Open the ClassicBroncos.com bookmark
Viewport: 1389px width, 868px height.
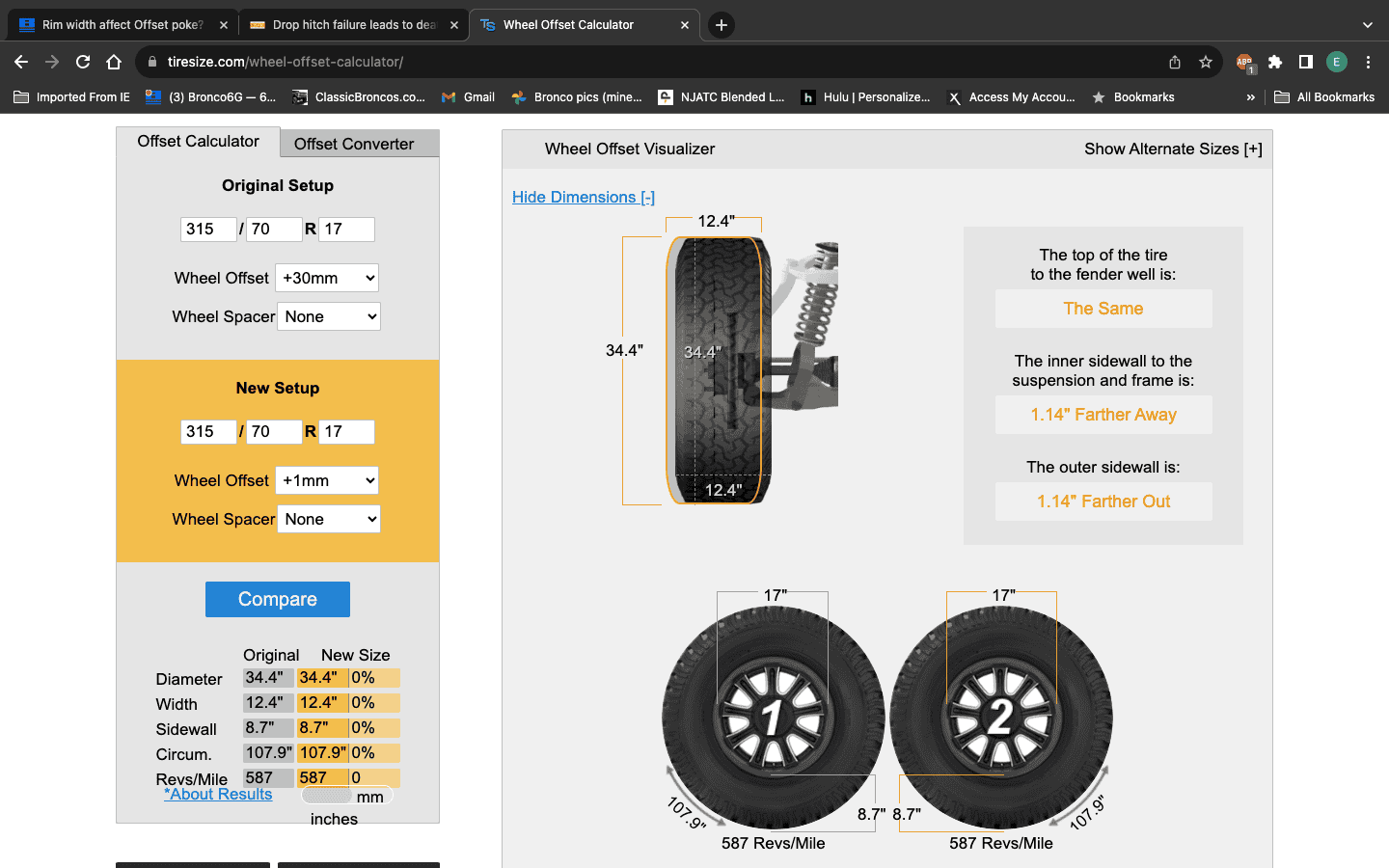coord(359,97)
